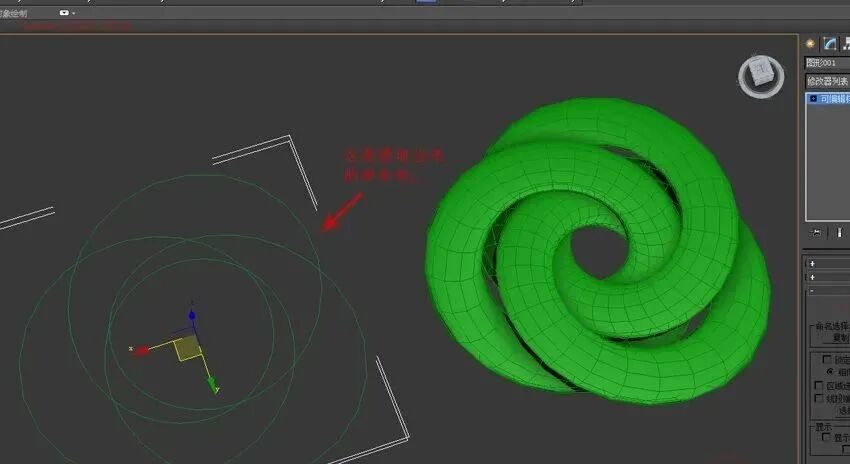Toggle the 锁定 lock checkbox
Image resolution: width=850 pixels, height=464 pixels.
(x=827, y=359)
